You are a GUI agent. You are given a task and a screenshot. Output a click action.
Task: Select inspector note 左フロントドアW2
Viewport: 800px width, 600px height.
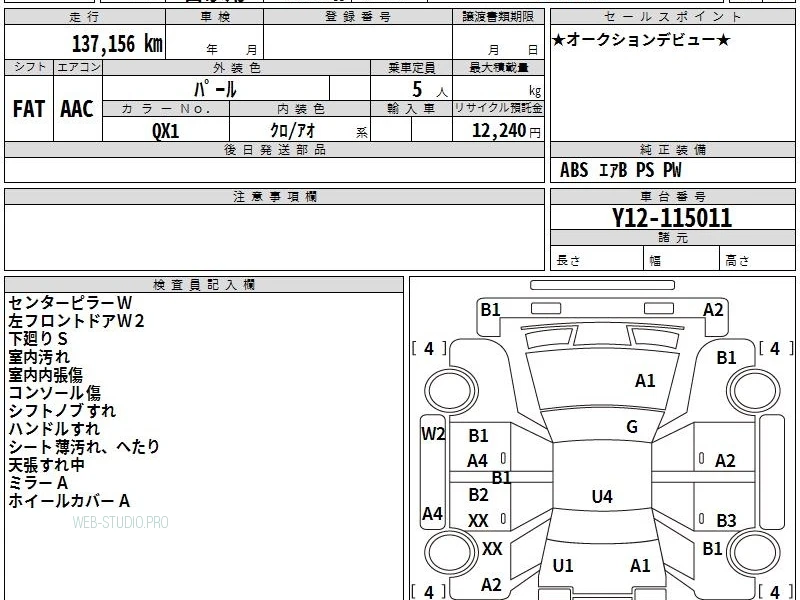click(77, 321)
